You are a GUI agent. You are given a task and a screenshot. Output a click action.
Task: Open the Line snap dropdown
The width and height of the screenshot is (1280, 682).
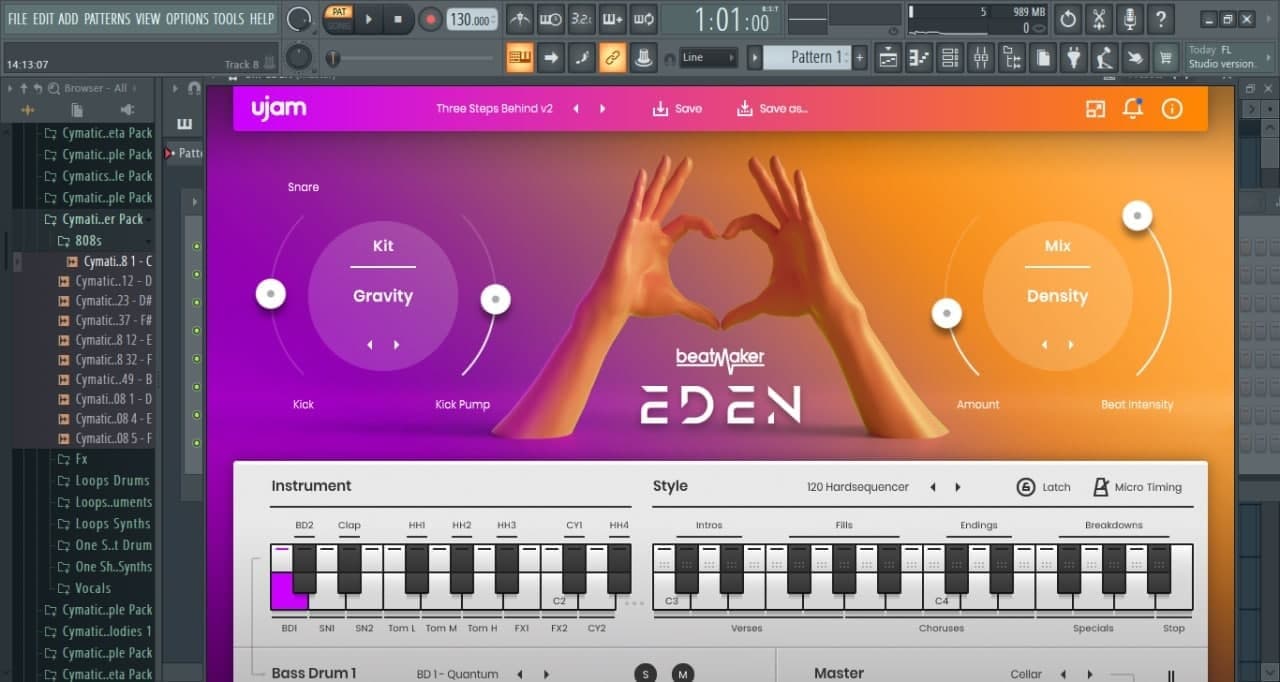(x=708, y=57)
